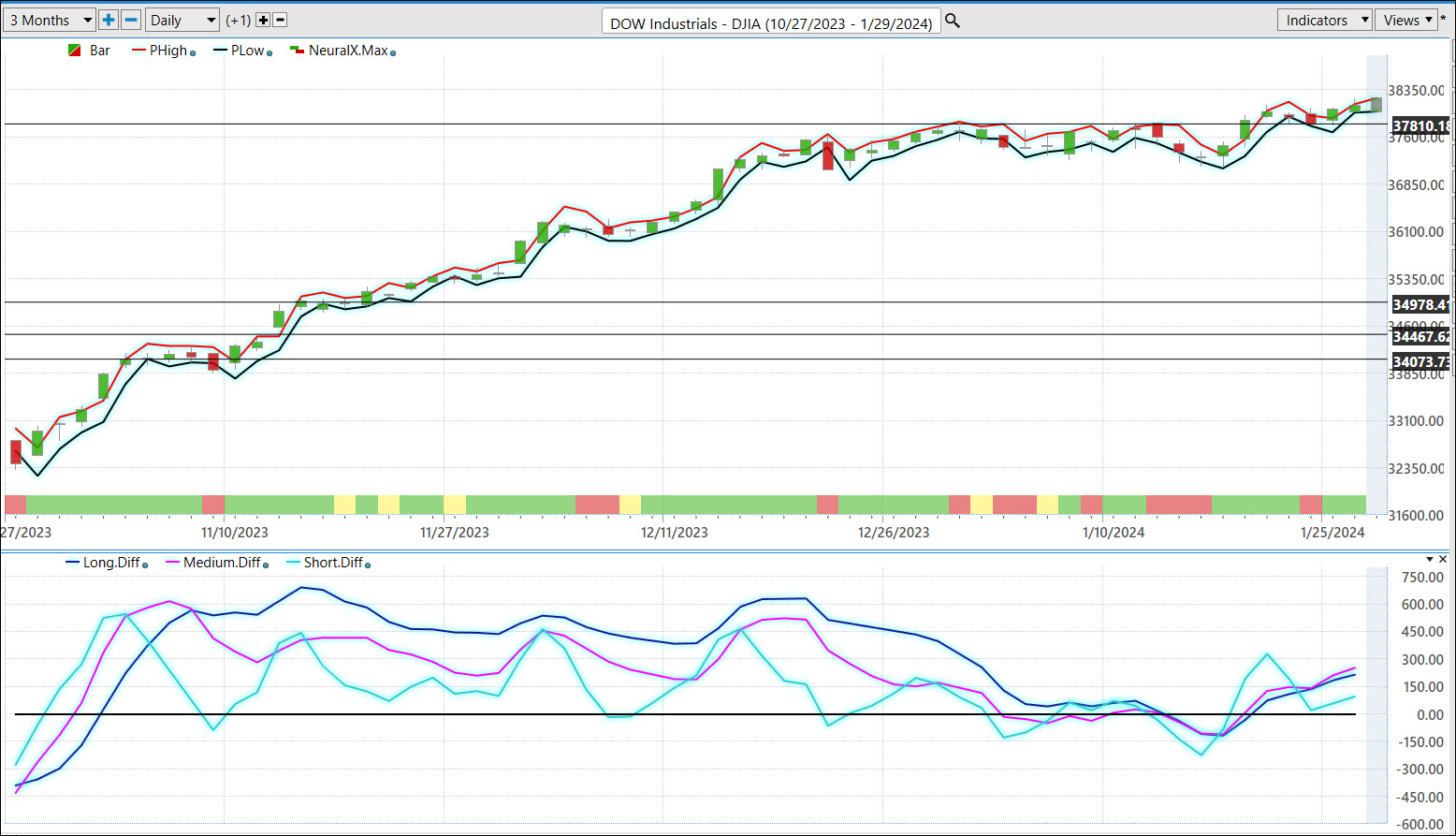Click the 11/27/2023 date axis label

pyautogui.click(x=455, y=533)
